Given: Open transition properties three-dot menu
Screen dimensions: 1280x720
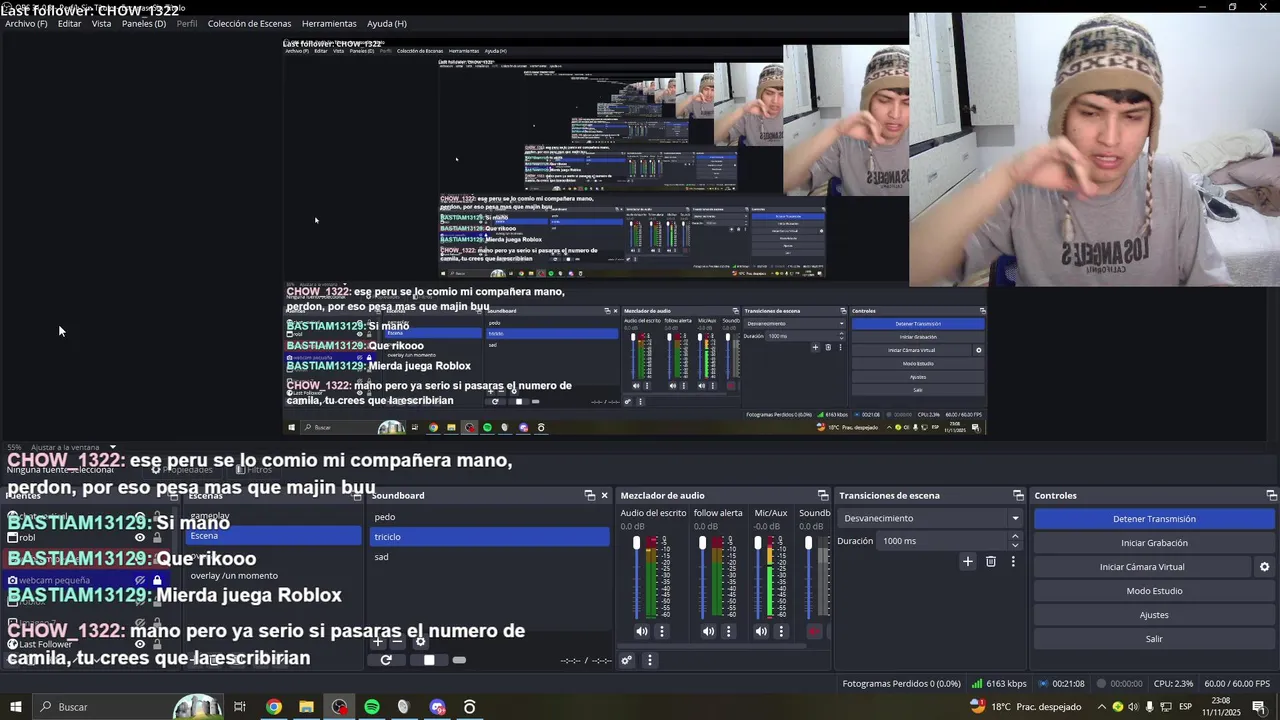Looking at the screenshot, I should click(x=1013, y=562).
